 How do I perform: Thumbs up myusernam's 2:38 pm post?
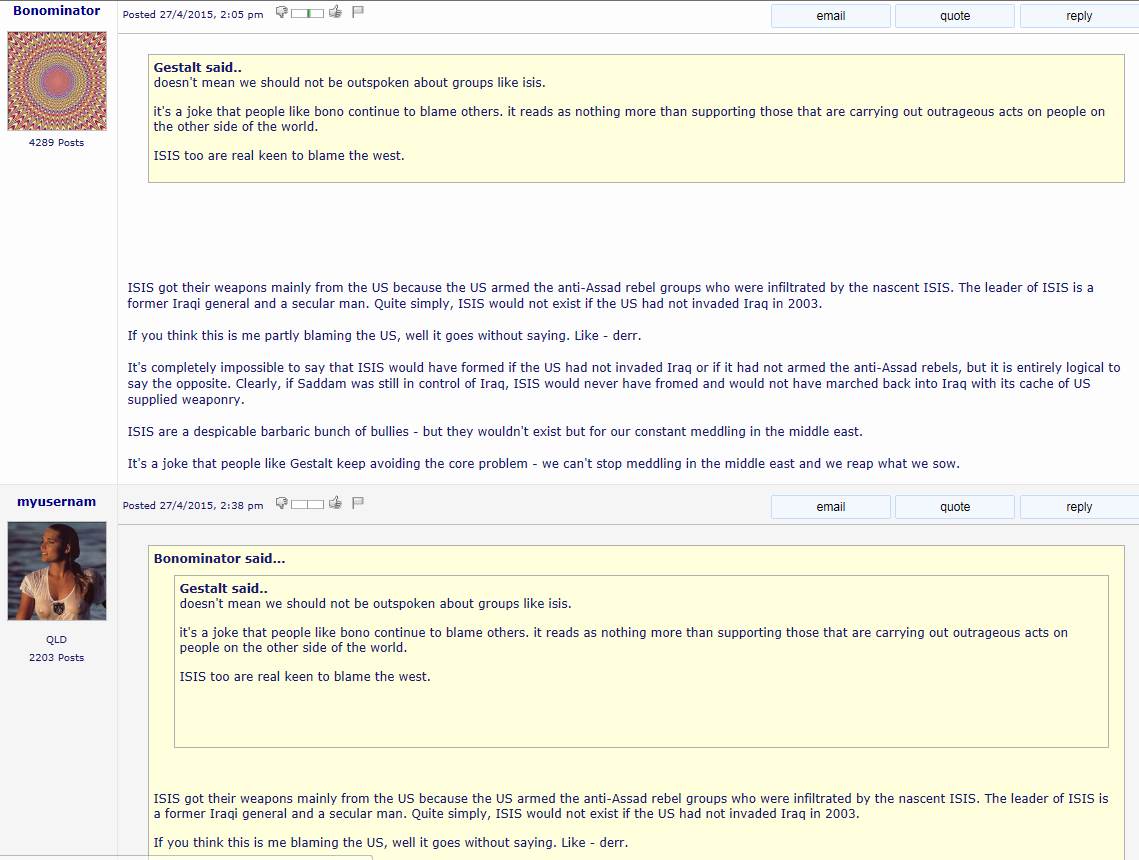pos(335,503)
